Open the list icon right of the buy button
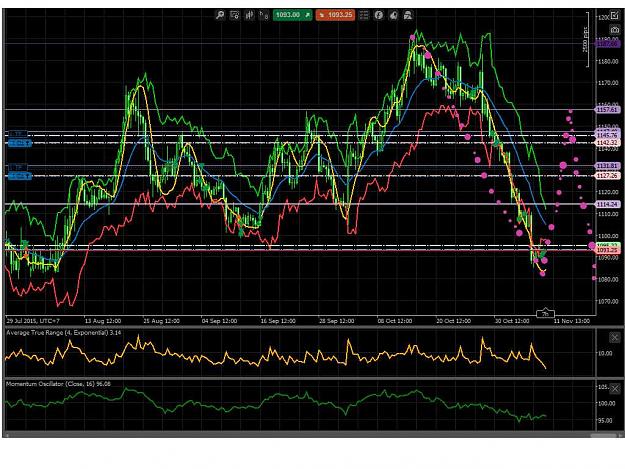This screenshot has height=469, width=625. (x=364, y=15)
